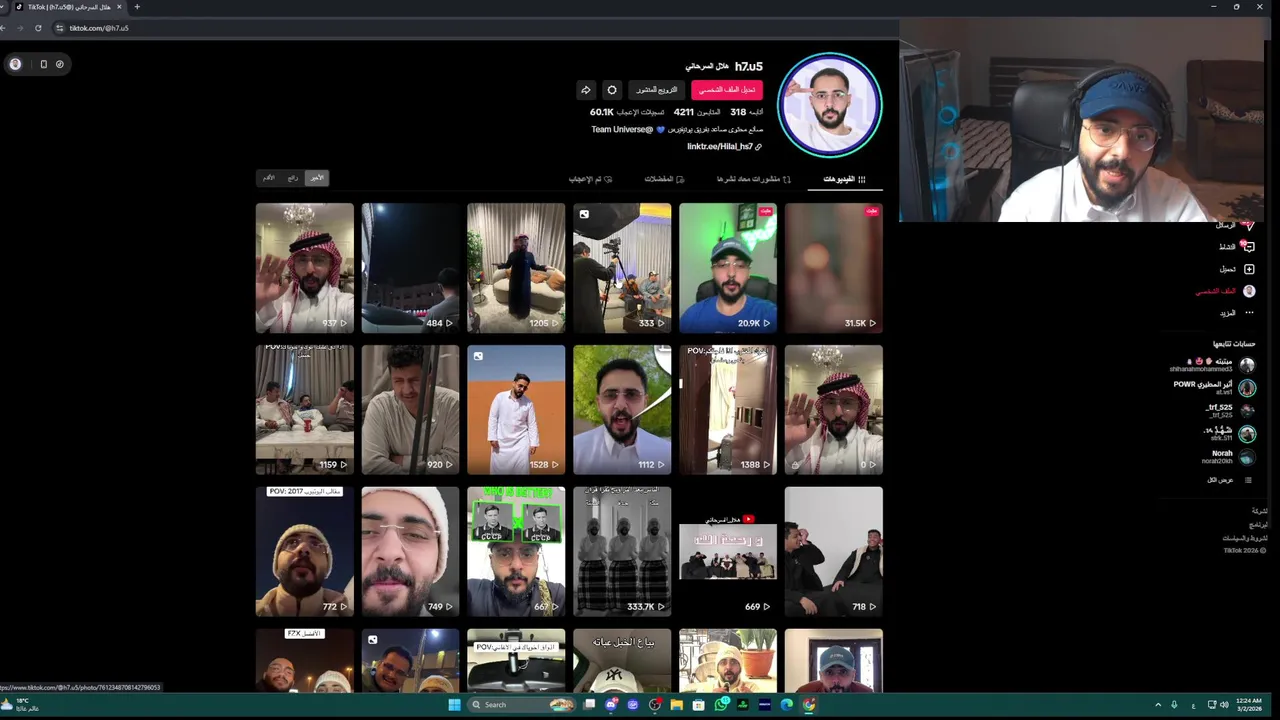Select the Latest sort option
This screenshot has width=1280, height=720.
click(x=316, y=178)
